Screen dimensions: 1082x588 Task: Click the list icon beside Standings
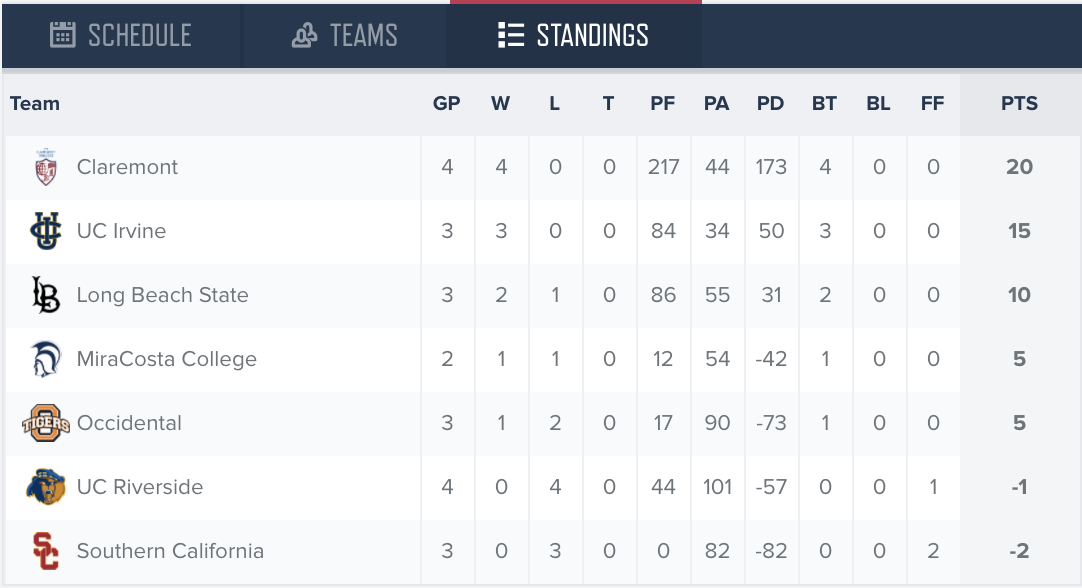tap(511, 35)
